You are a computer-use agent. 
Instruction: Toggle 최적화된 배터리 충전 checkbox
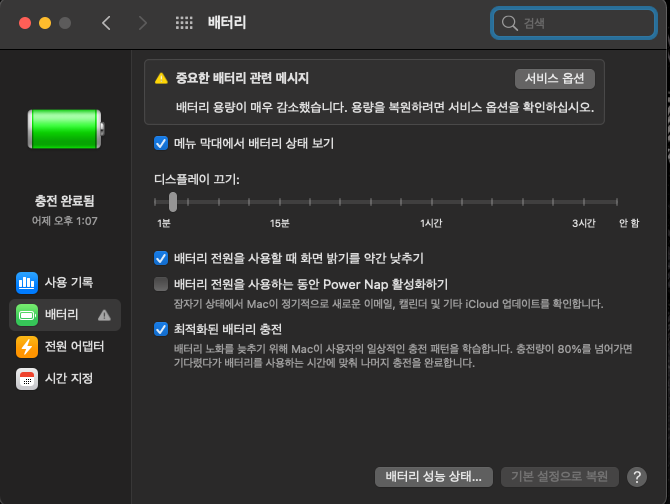pos(161,329)
